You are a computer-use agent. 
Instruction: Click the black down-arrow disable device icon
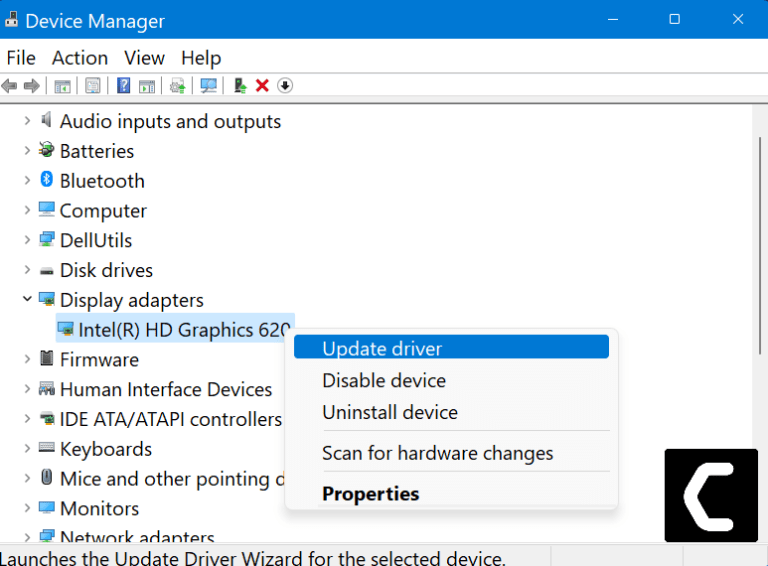[285, 86]
